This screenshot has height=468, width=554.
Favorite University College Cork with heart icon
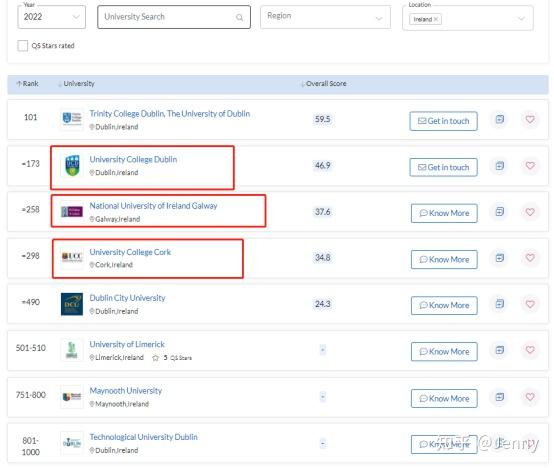[x=530, y=258]
